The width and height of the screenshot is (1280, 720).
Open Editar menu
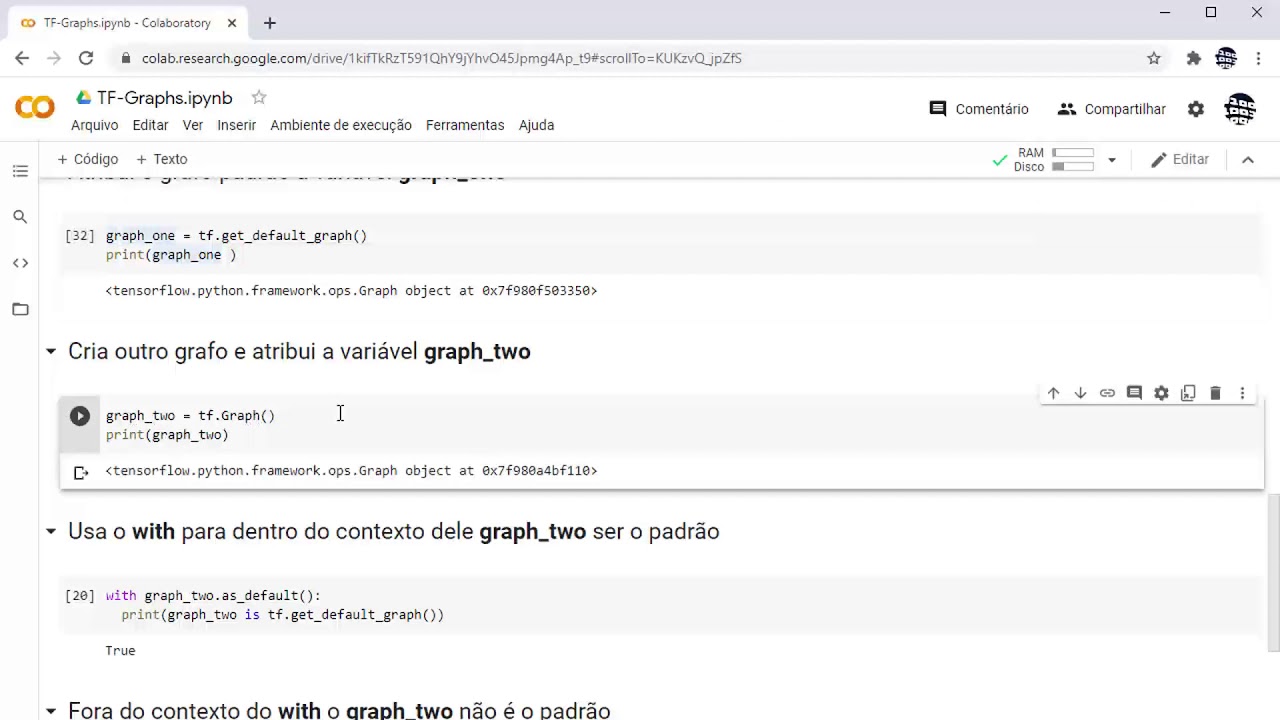click(x=150, y=125)
